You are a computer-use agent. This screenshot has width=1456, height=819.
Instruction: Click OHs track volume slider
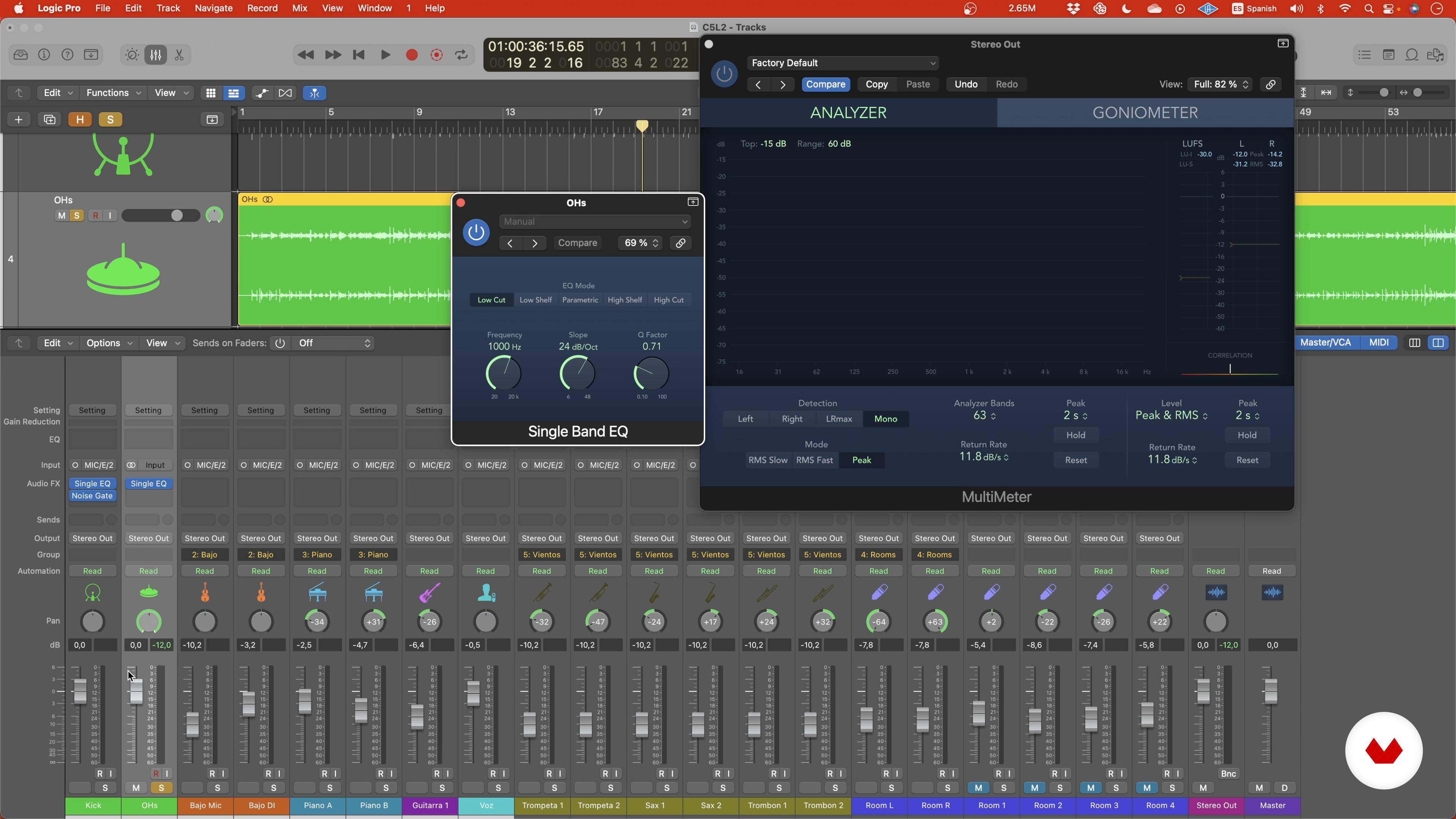(160, 215)
